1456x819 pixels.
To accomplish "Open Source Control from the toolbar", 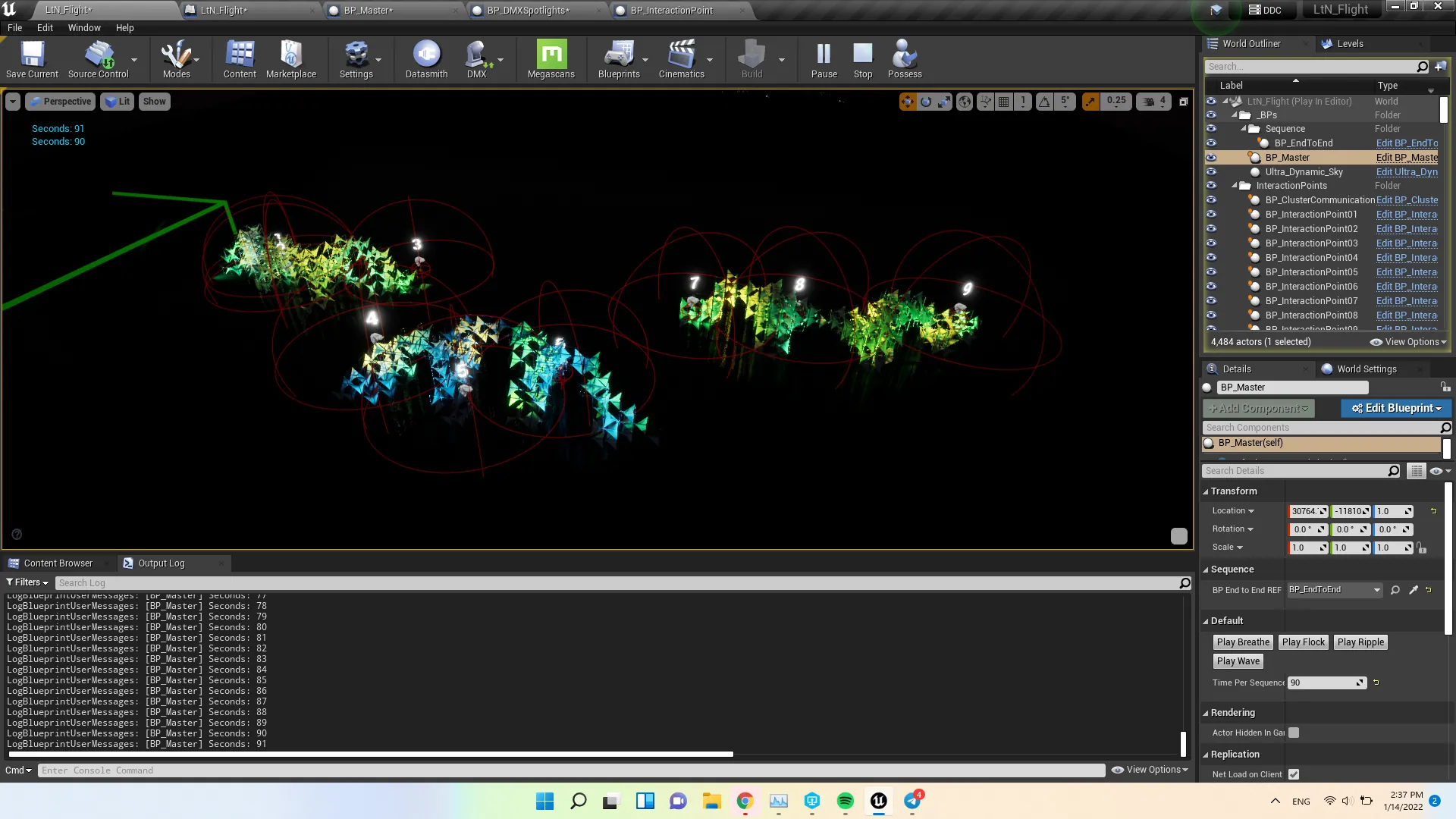I will point(99,59).
